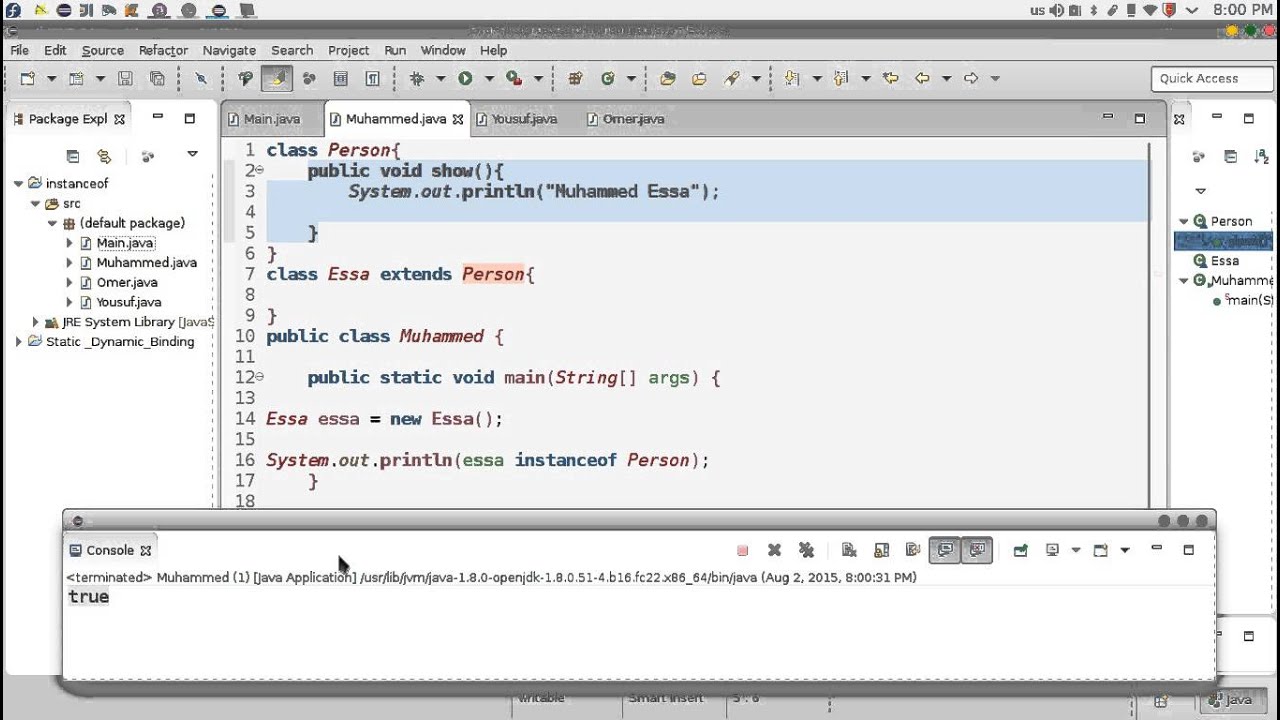
Task: Switch to the Main.java editor tab
Action: click(x=271, y=119)
